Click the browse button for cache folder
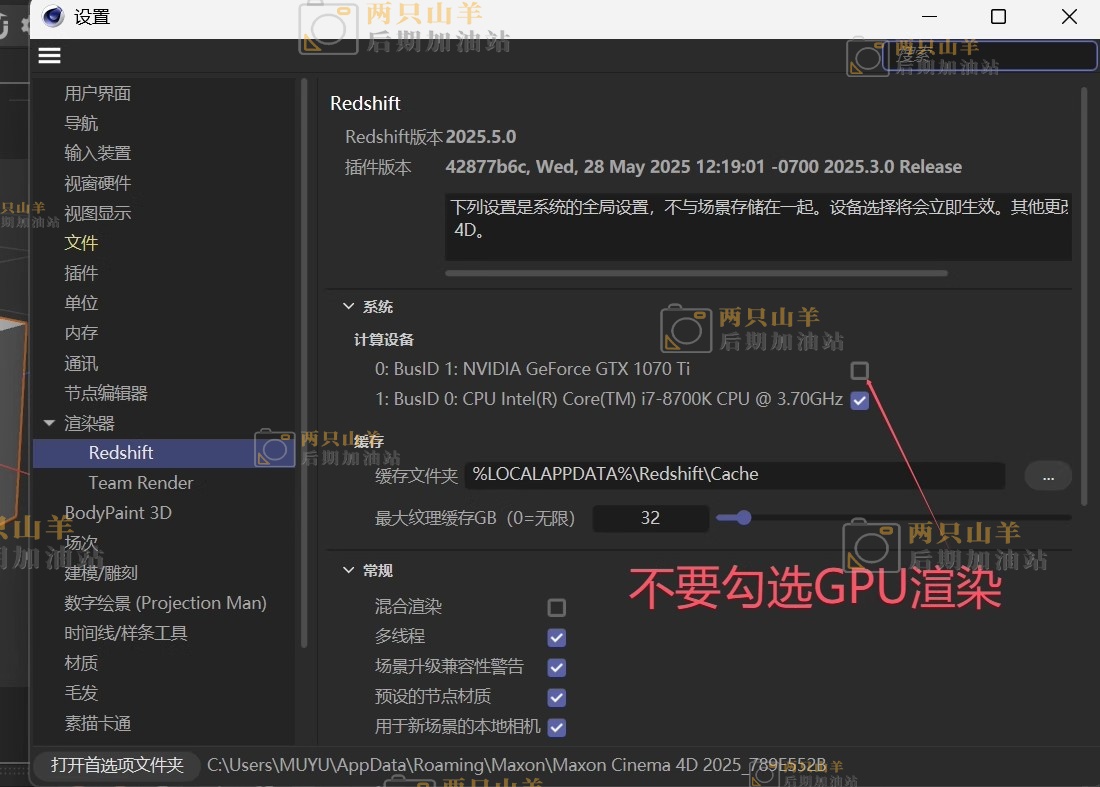 1048,476
